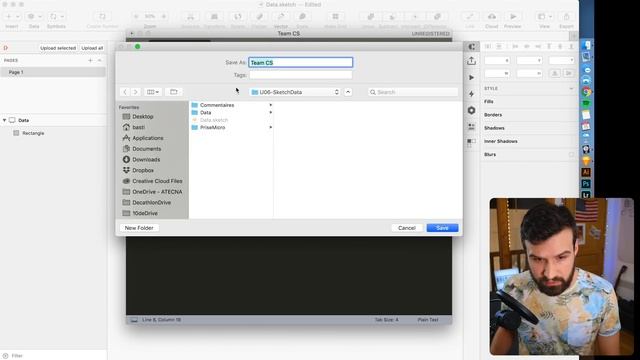The height and width of the screenshot is (360, 640).
Task: Select Page 1 in Pages list
Action: (x=53, y=72)
